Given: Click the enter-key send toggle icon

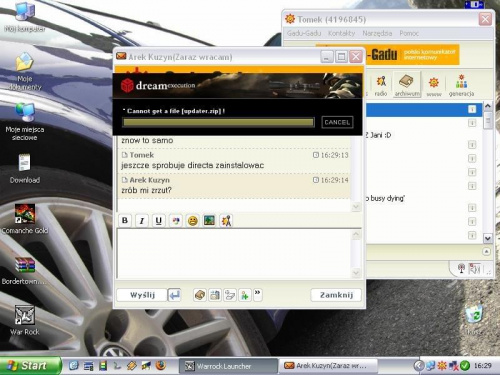Looking at the screenshot, I should pos(174,295).
